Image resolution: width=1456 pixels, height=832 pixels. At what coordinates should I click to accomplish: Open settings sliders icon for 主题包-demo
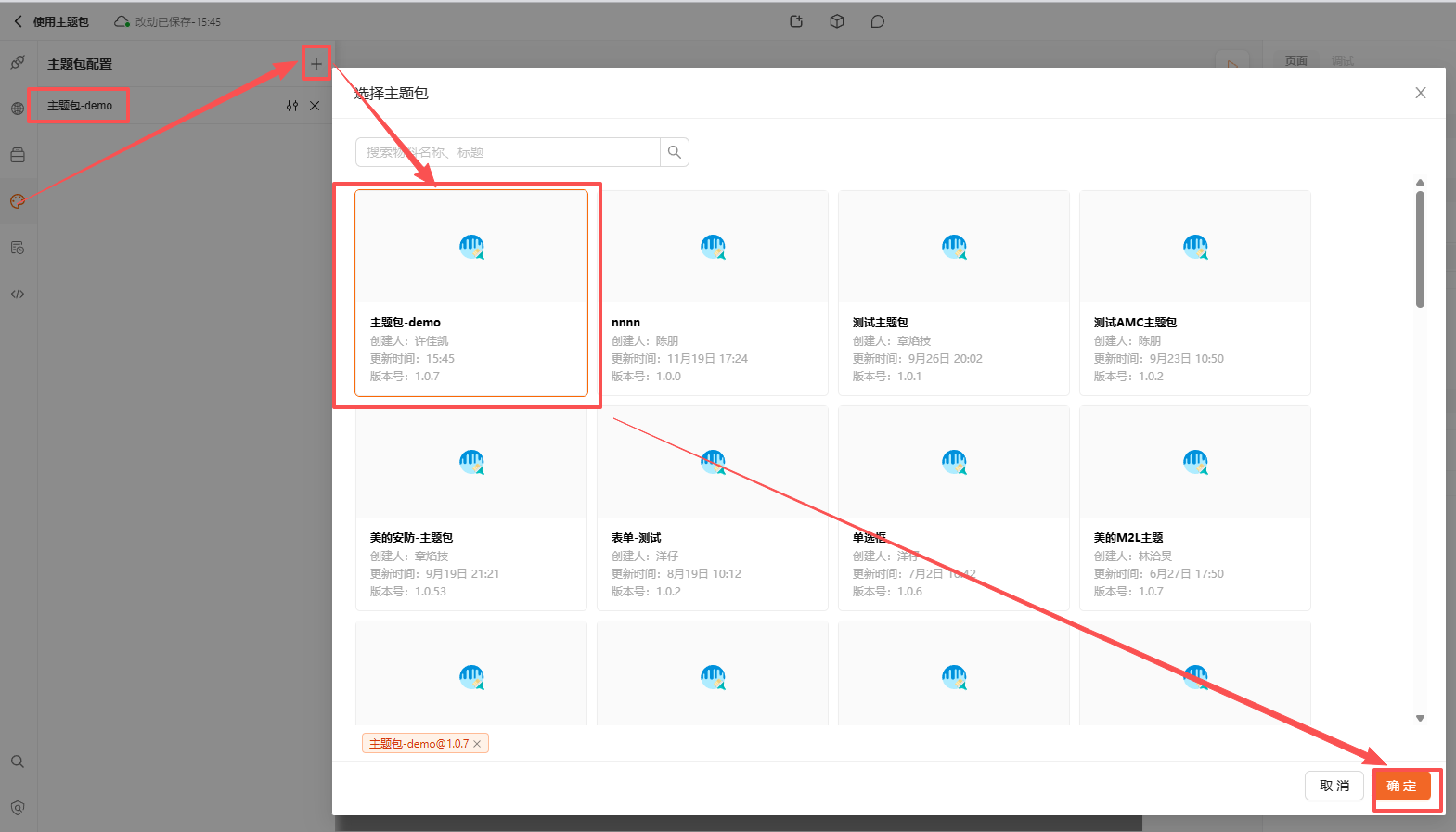click(x=292, y=106)
